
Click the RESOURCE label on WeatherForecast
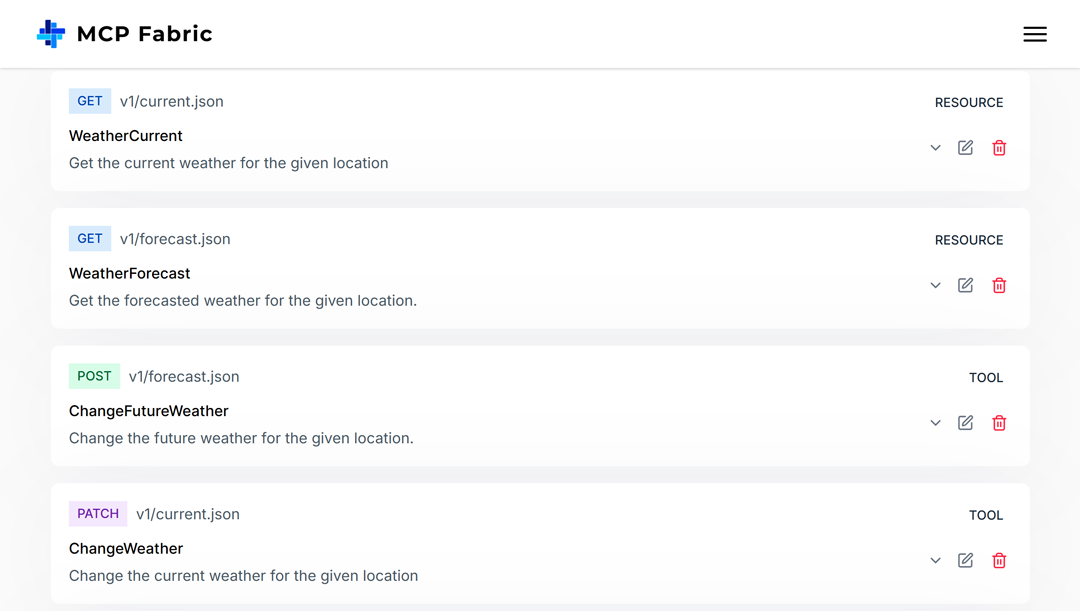tap(968, 240)
